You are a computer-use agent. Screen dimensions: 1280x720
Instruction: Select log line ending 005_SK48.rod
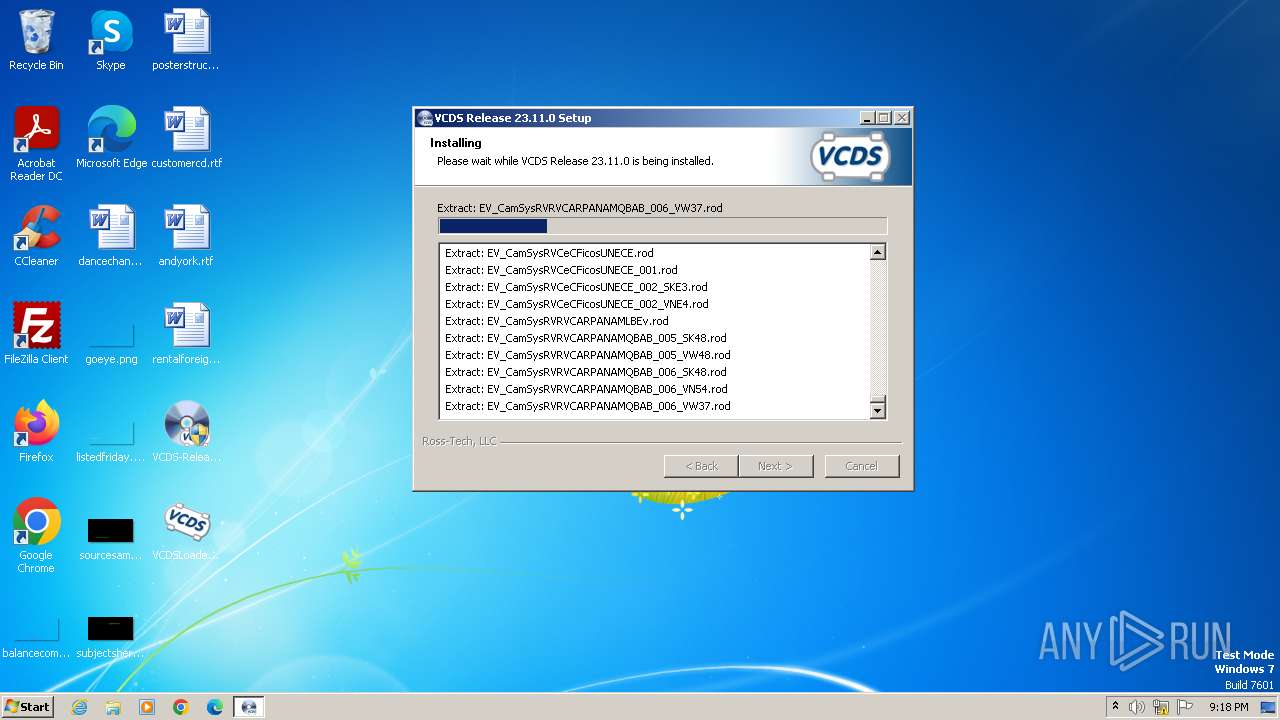click(x=586, y=338)
